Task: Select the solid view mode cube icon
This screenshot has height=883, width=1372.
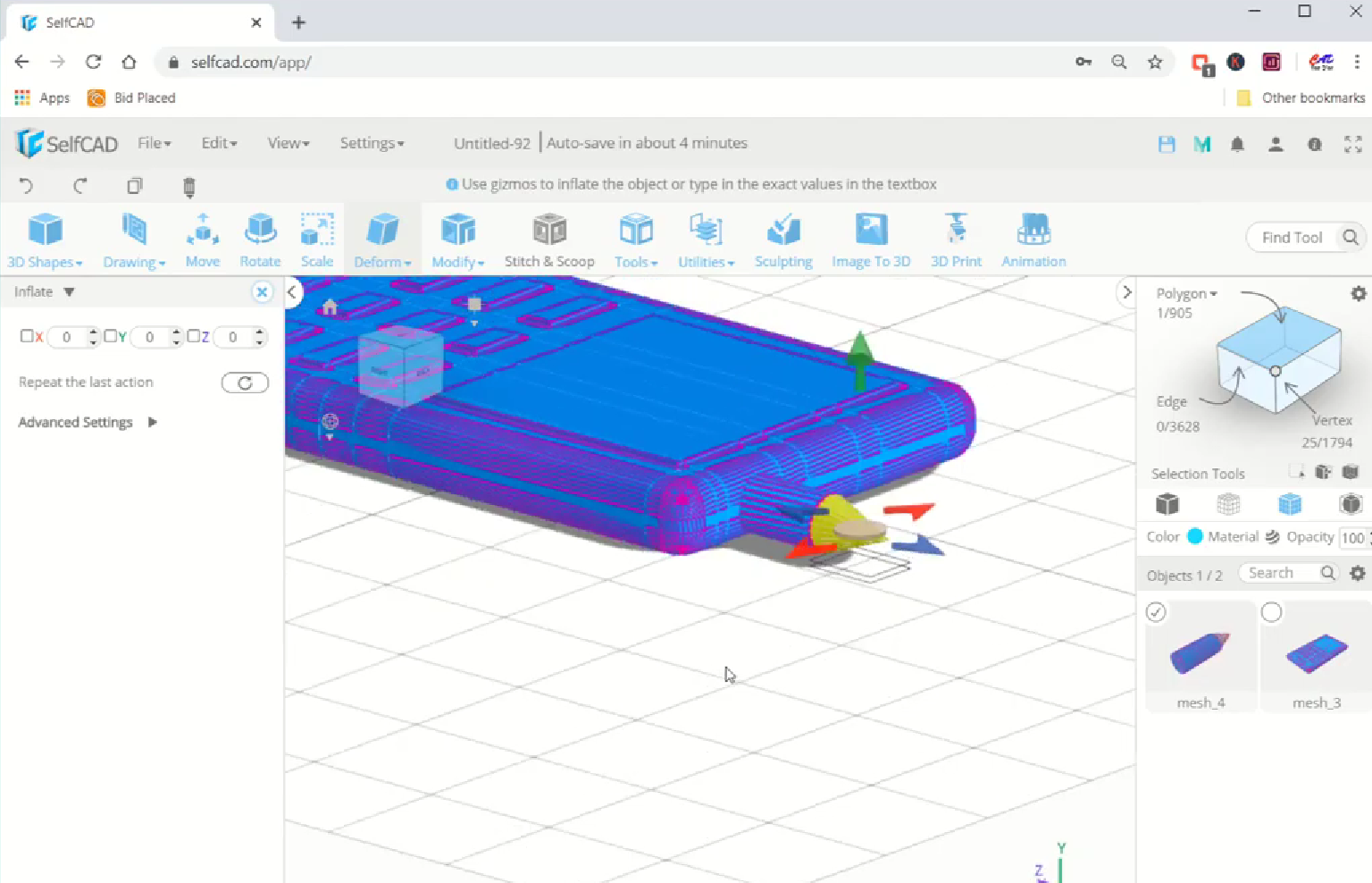Action: (1167, 504)
